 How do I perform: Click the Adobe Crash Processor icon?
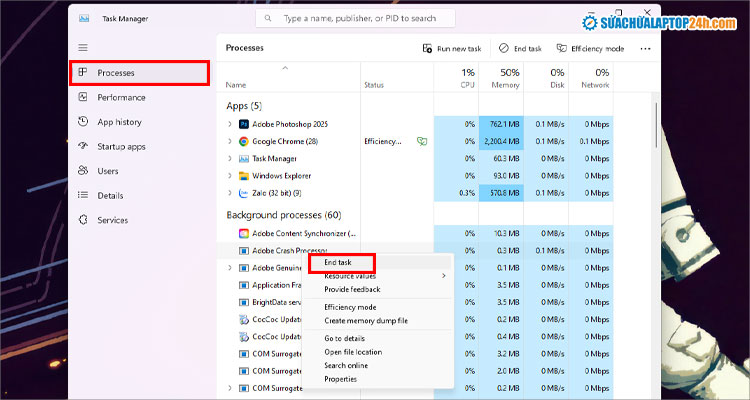click(x=244, y=250)
